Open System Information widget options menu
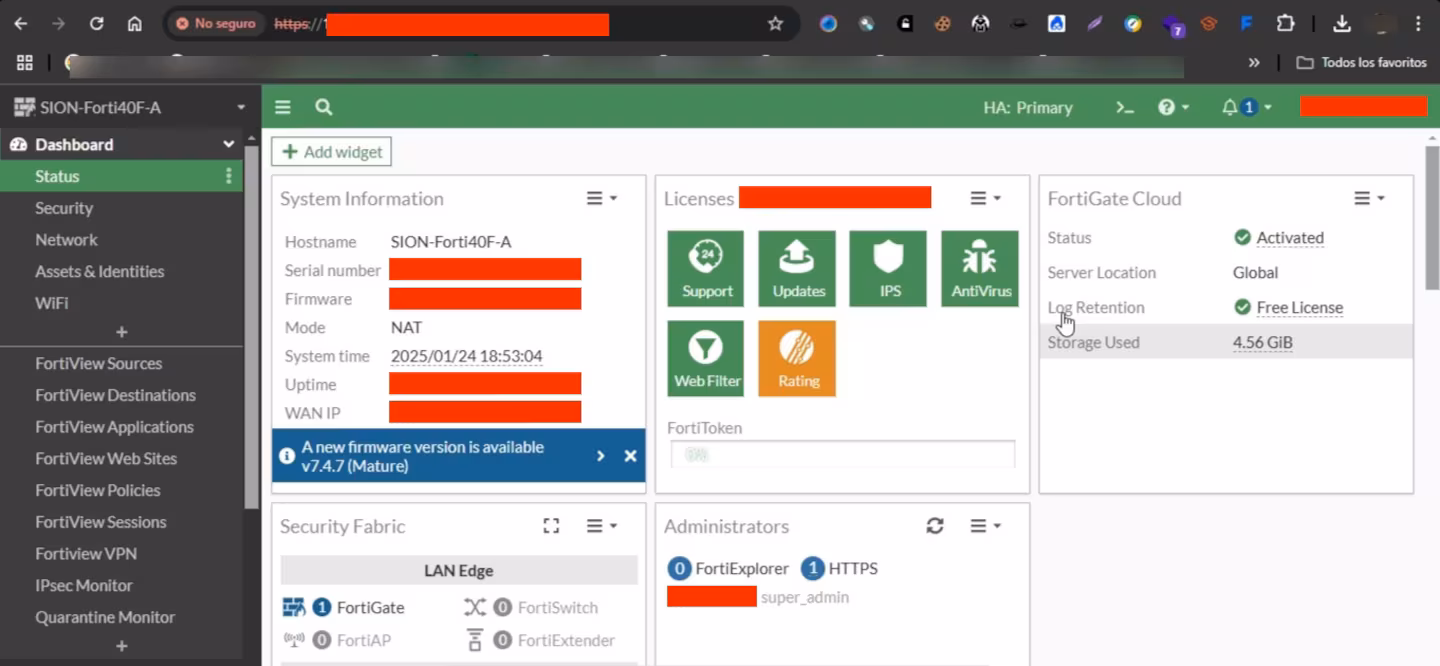The image size is (1440, 666). (x=601, y=199)
